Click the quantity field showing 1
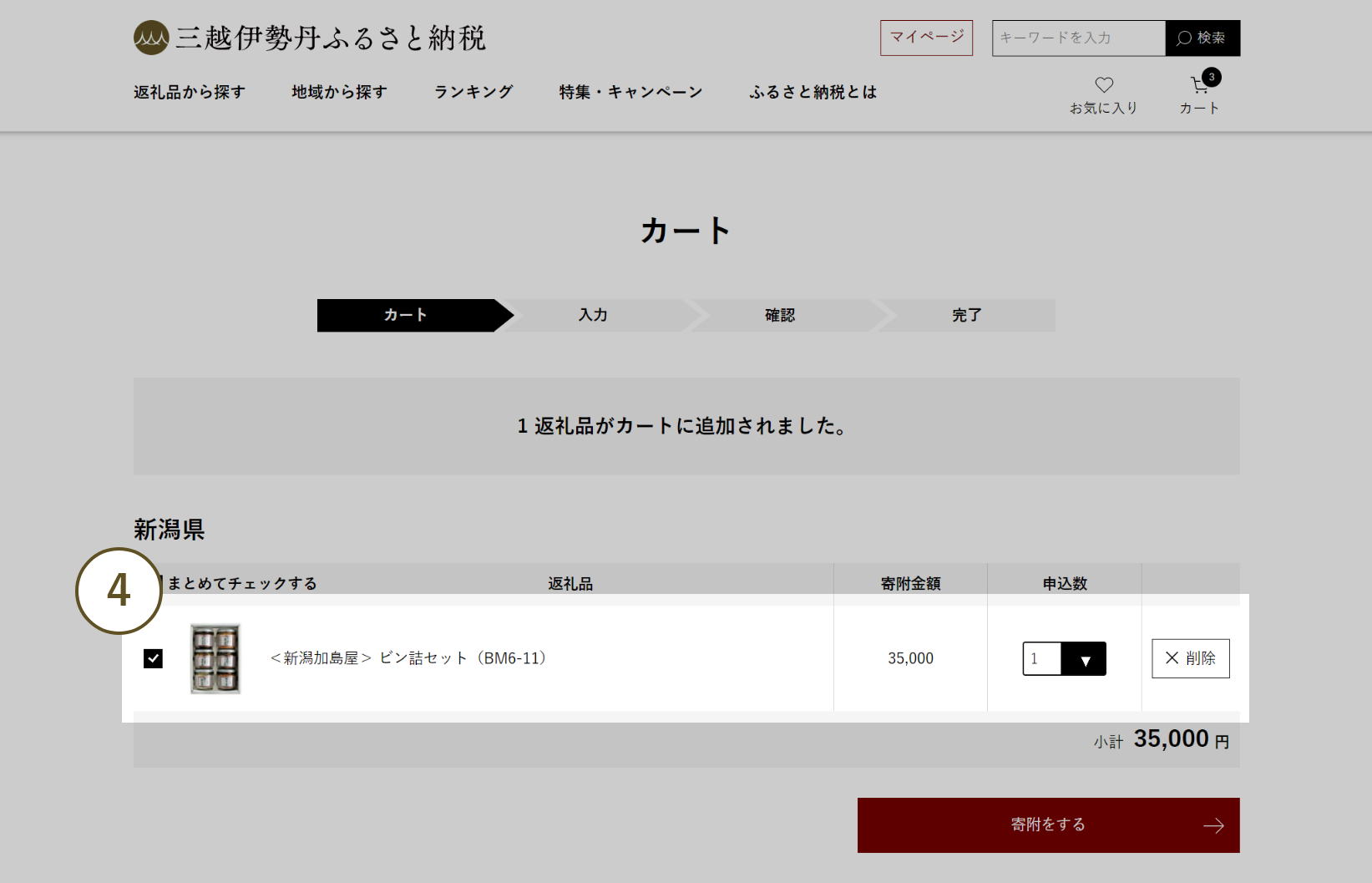 pos(1041,659)
